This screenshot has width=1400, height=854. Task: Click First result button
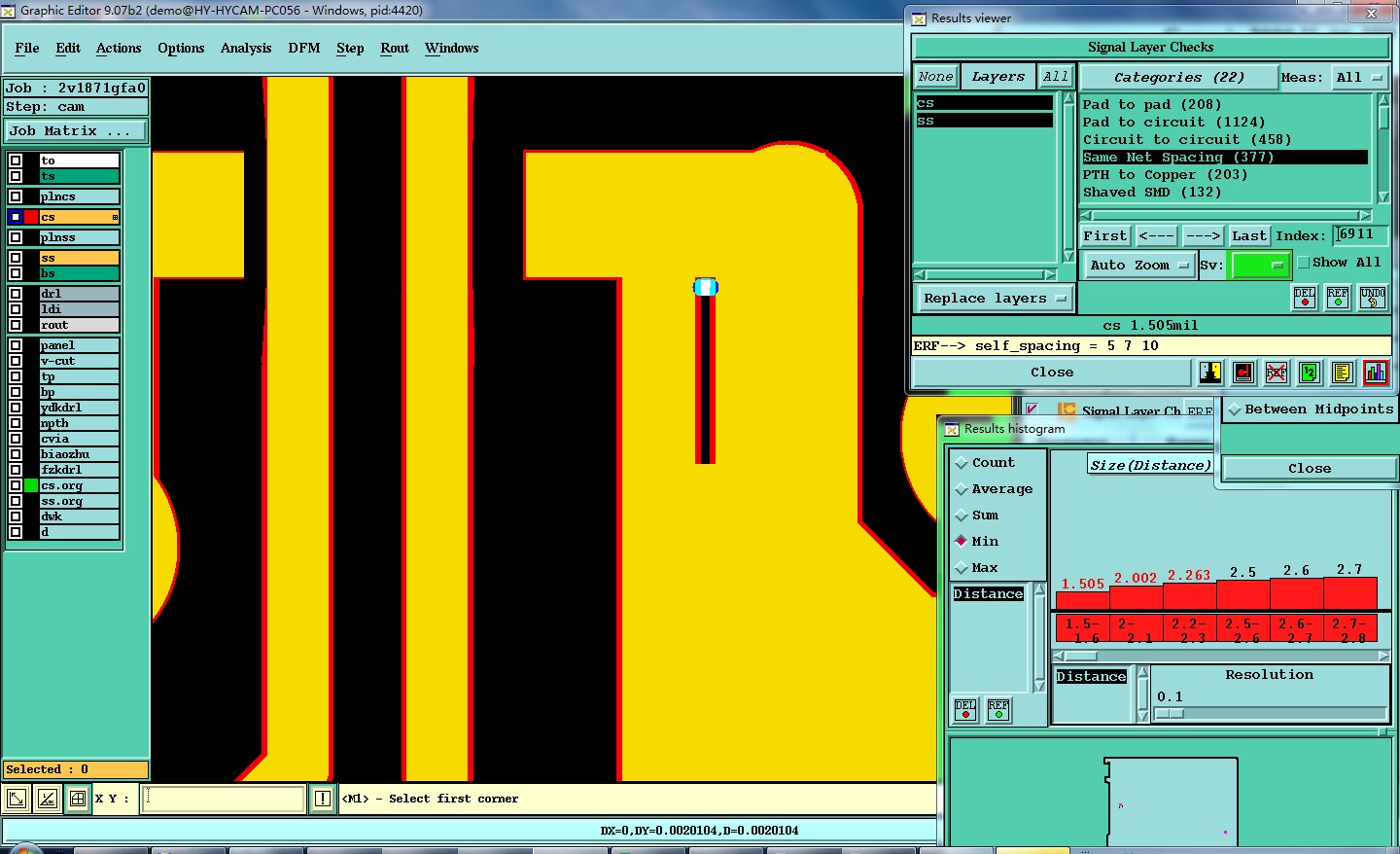1105,235
